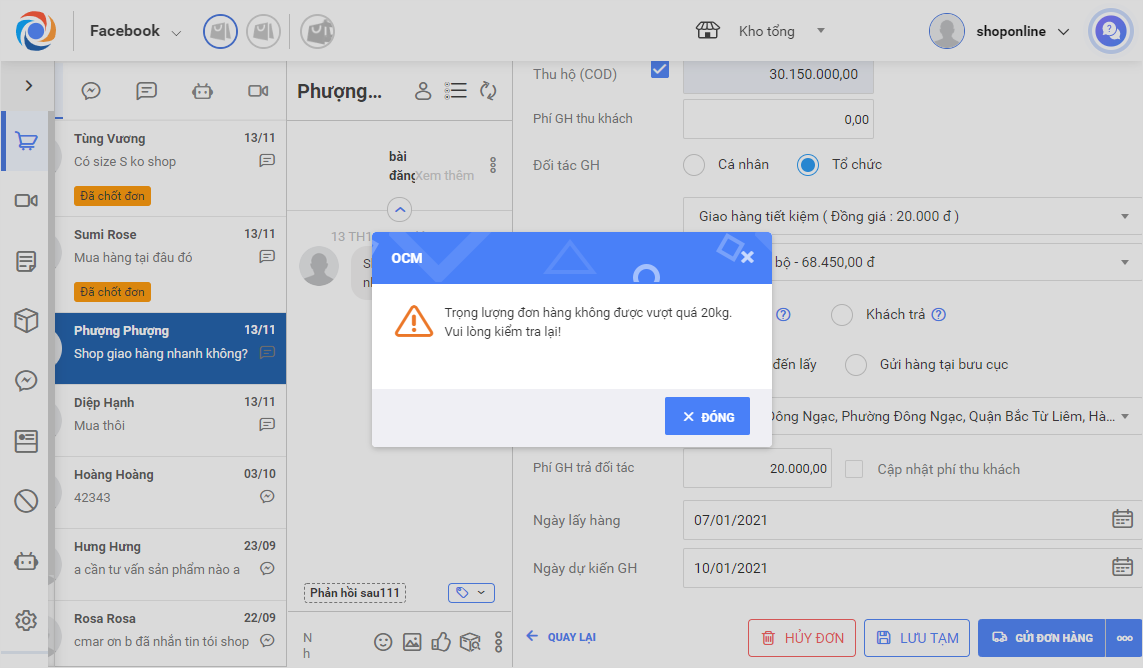Open the Rosa Rosa conversation
The width and height of the screenshot is (1143, 668).
171,633
